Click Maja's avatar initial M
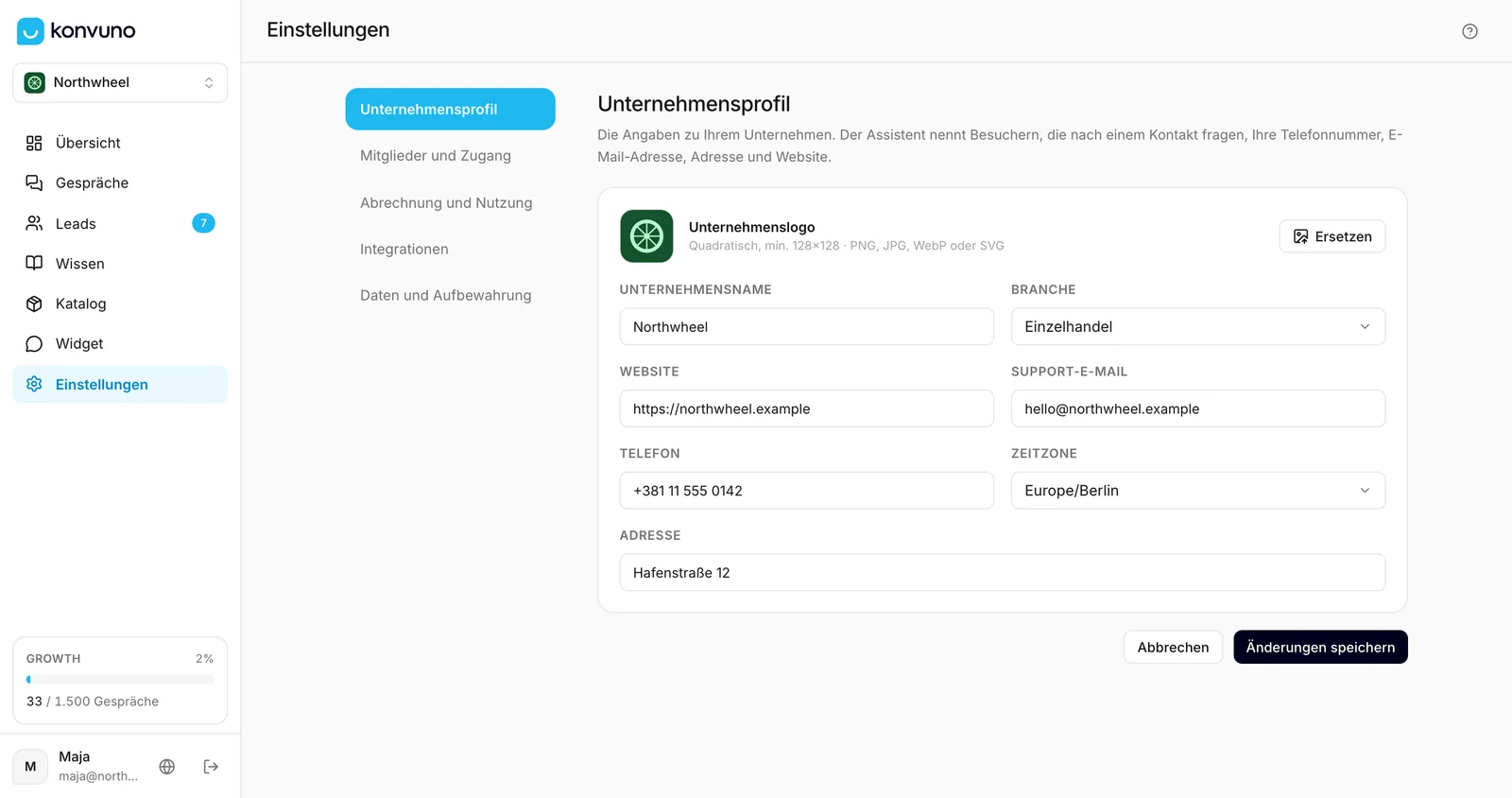This screenshot has height=798, width=1512. click(x=30, y=767)
